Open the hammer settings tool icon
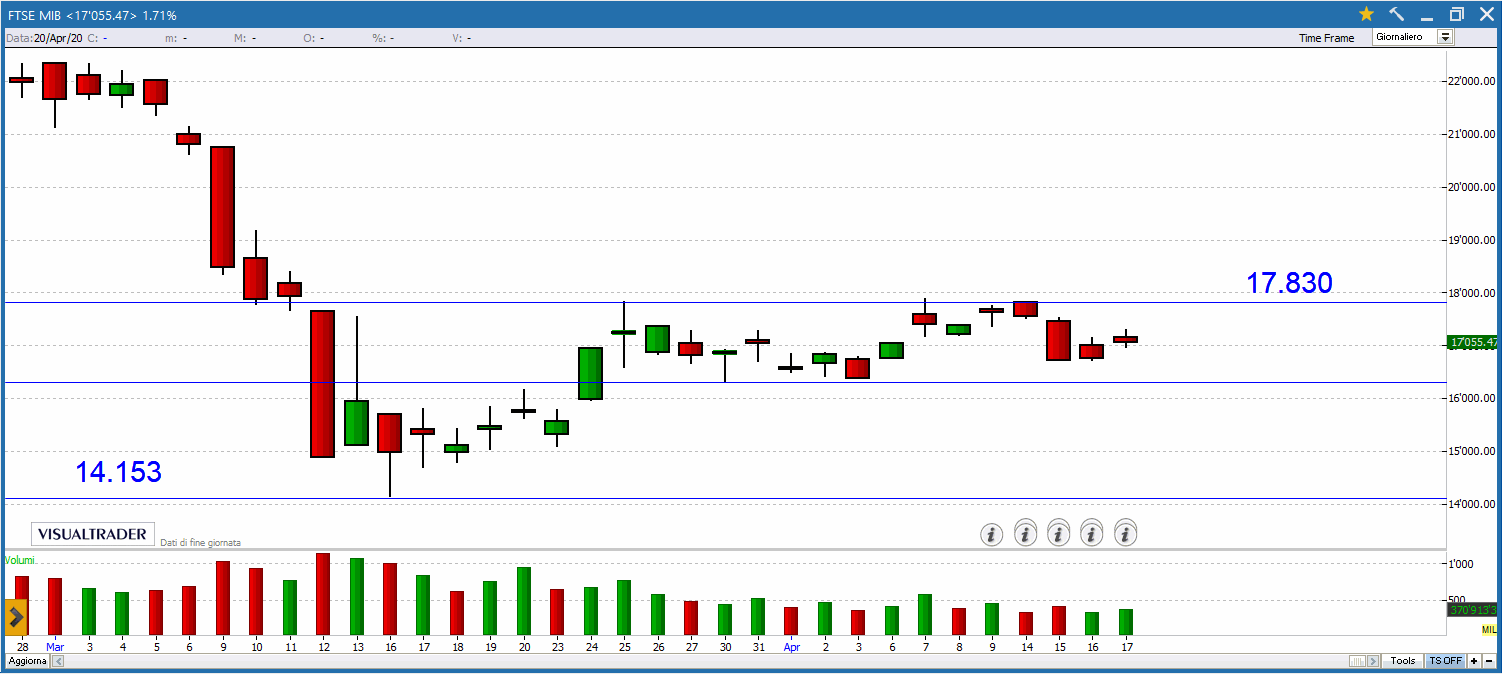Image resolution: width=1502 pixels, height=674 pixels. click(1397, 14)
